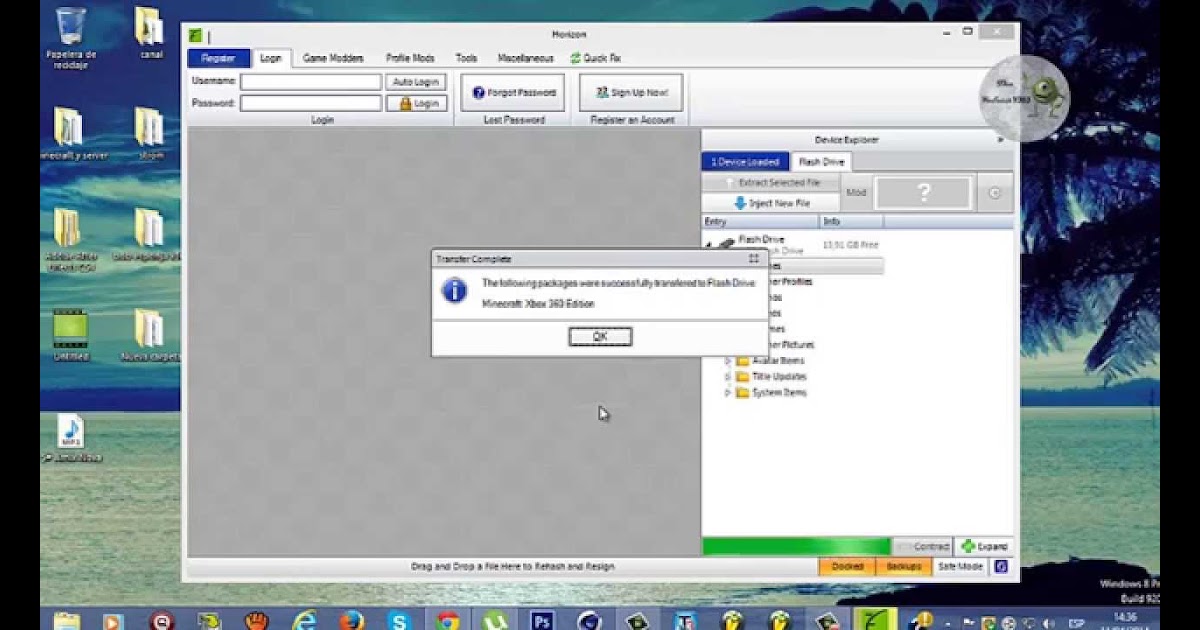Open the Register tab in Horizon
This screenshot has width=1200, height=630.
pos(218,58)
